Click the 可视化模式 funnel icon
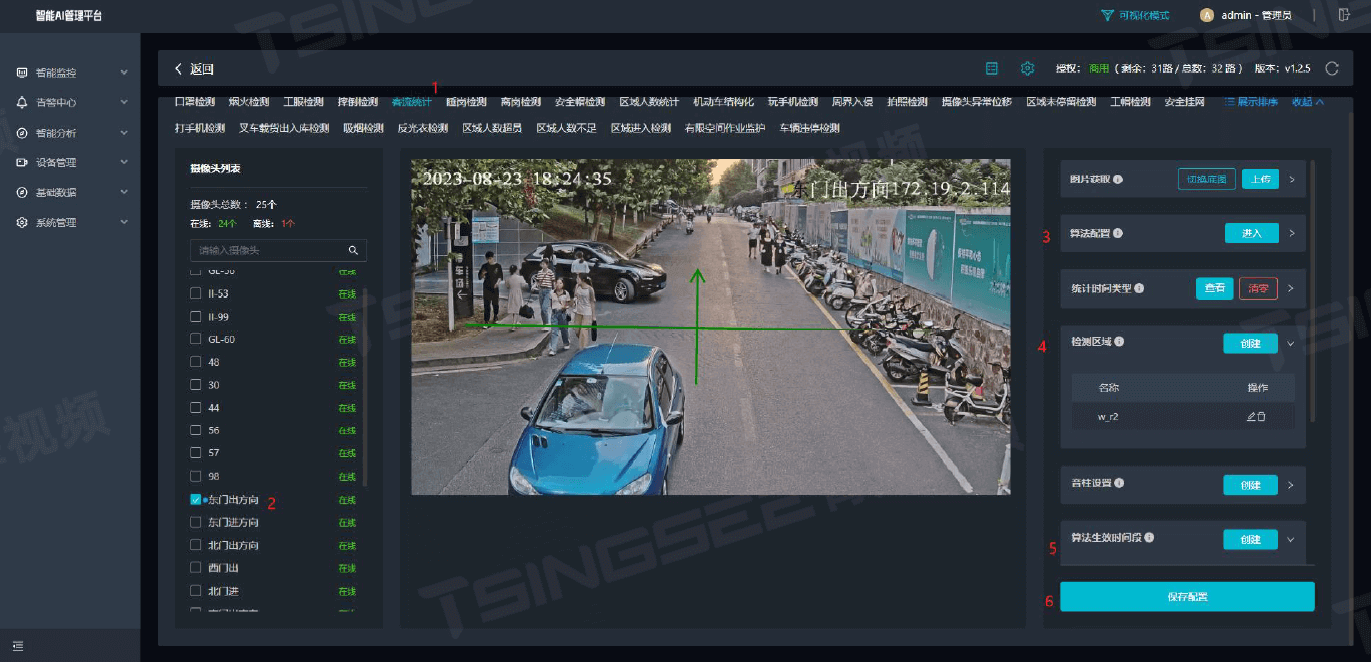The height and width of the screenshot is (662, 1371). pos(1107,16)
